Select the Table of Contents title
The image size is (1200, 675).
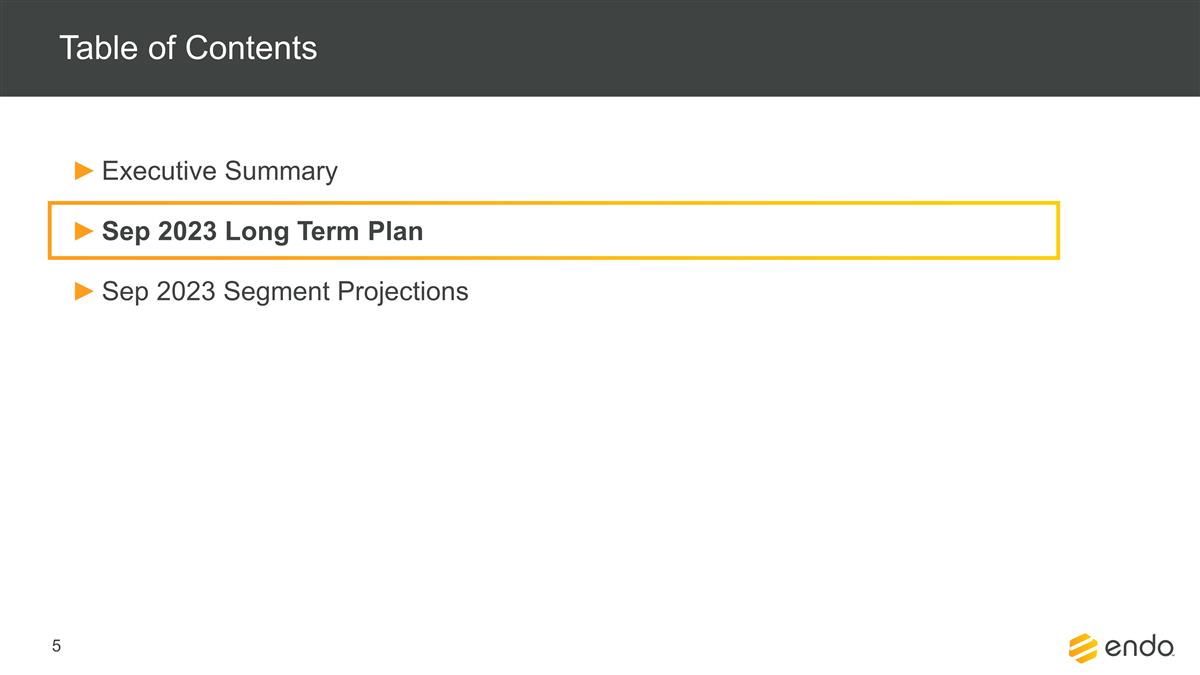coord(188,48)
